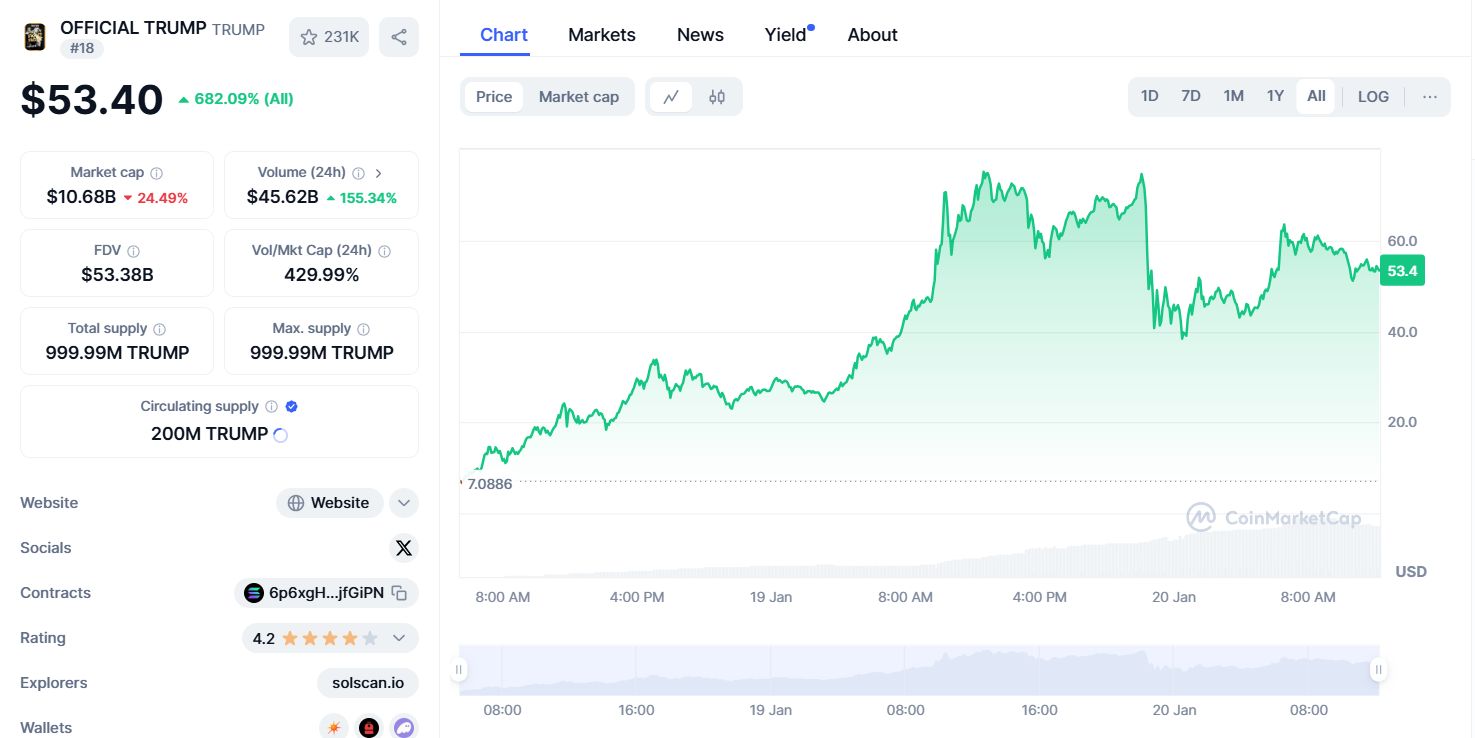The width and height of the screenshot is (1475, 738).
Task: Click current price label 53.4 on axis
Action: click(1402, 271)
